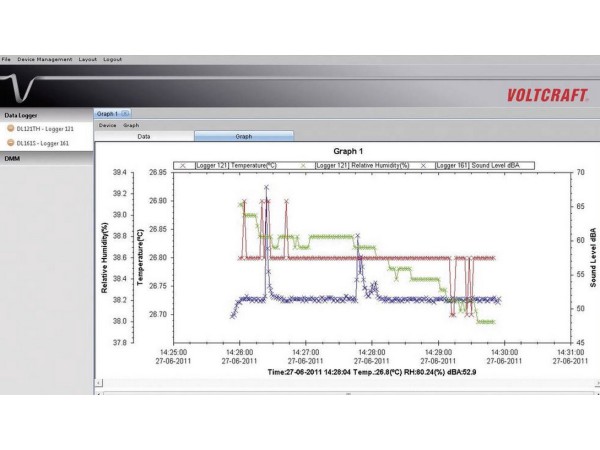Click the 14:28:00 time axis label
600x450 pixels.
pyautogui.click(x=372, y=352)
